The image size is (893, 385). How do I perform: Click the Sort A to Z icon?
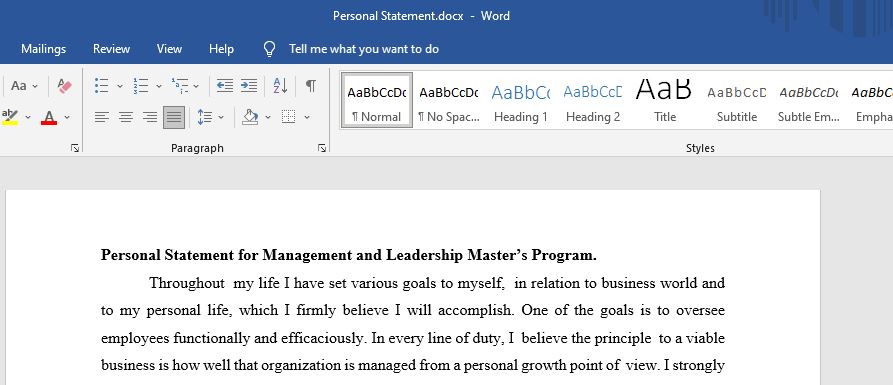tap(280, 86)
